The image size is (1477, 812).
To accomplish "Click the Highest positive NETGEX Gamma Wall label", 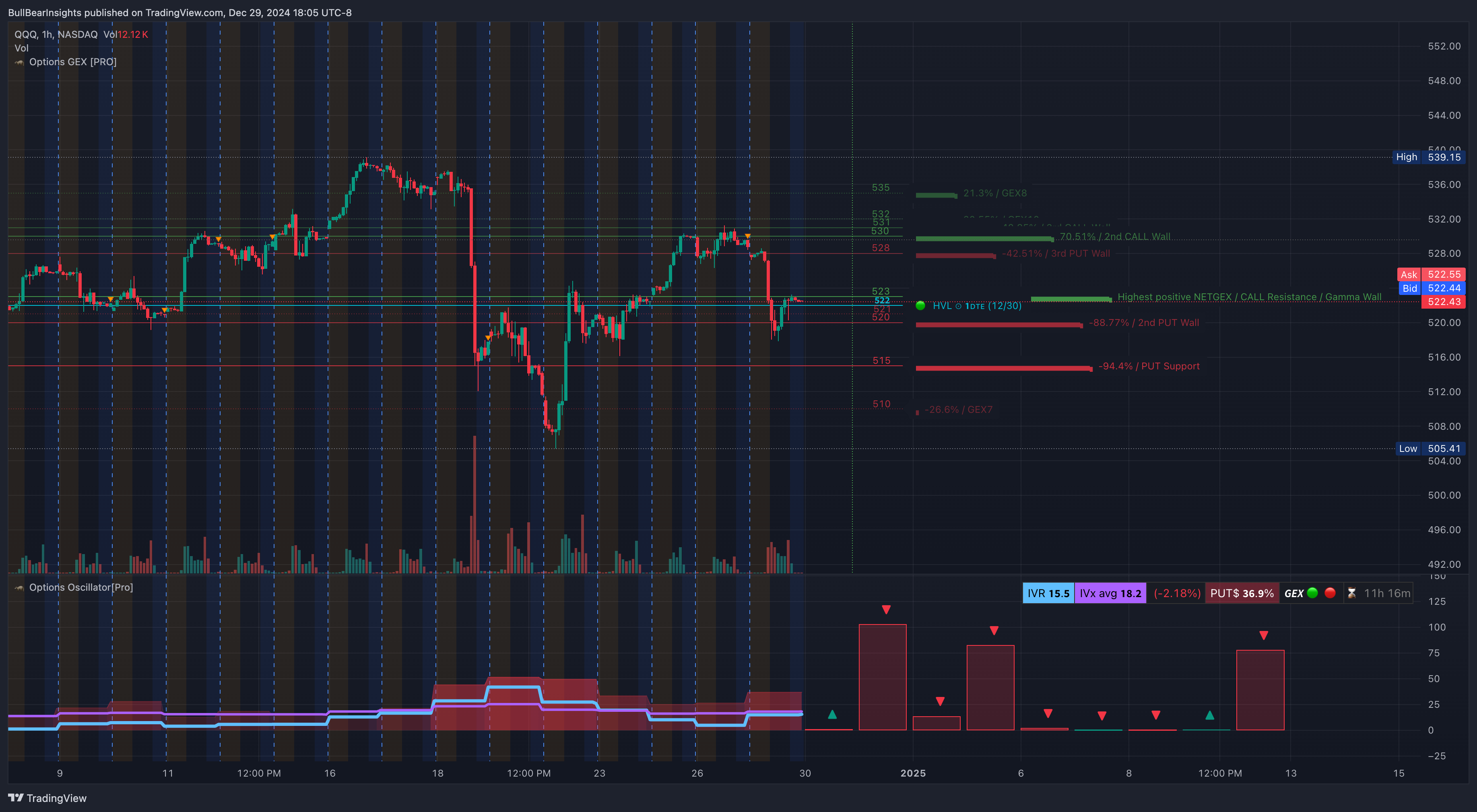I will pos(1249,297).
